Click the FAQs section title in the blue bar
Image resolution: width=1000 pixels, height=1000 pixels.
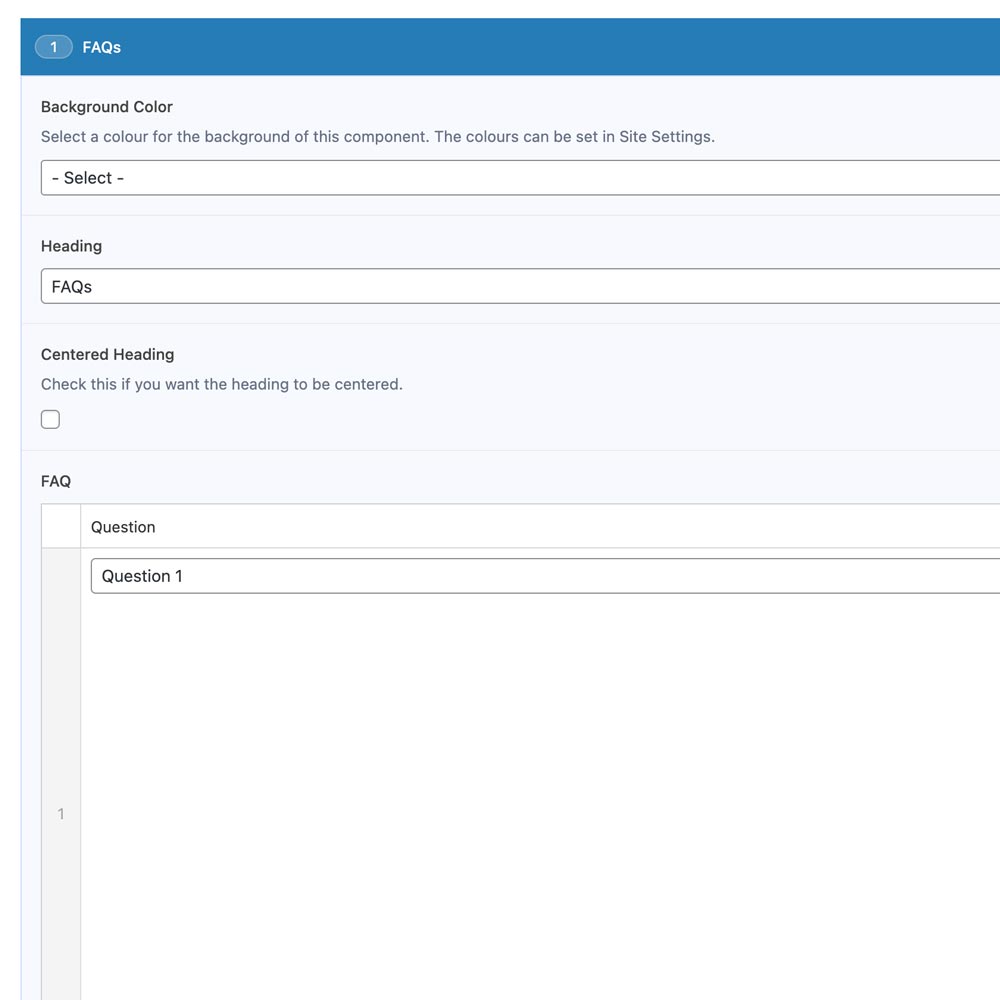pyautogui.click(x=101, y=46)
